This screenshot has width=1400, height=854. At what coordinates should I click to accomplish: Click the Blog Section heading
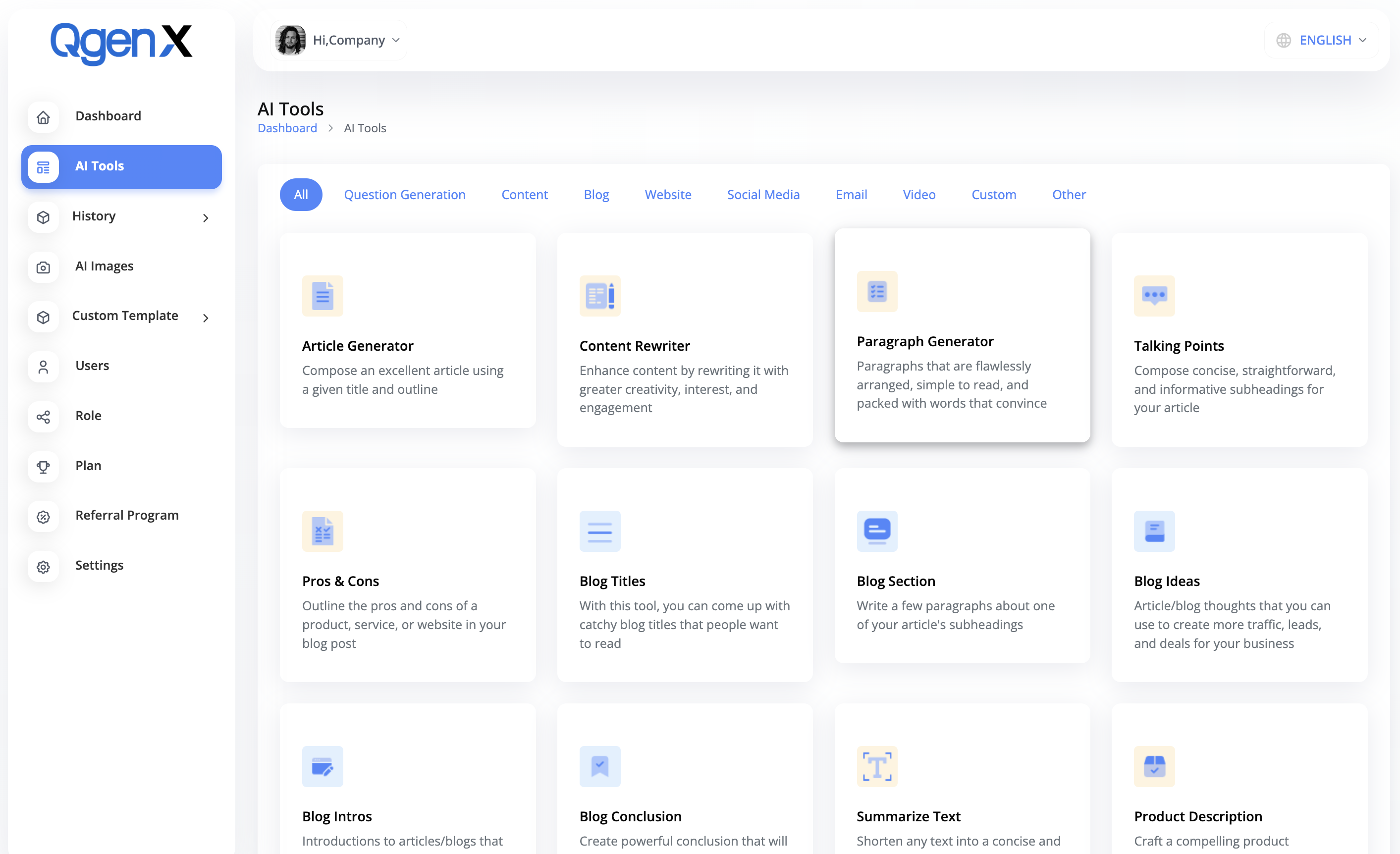click(x=896, y=581)
